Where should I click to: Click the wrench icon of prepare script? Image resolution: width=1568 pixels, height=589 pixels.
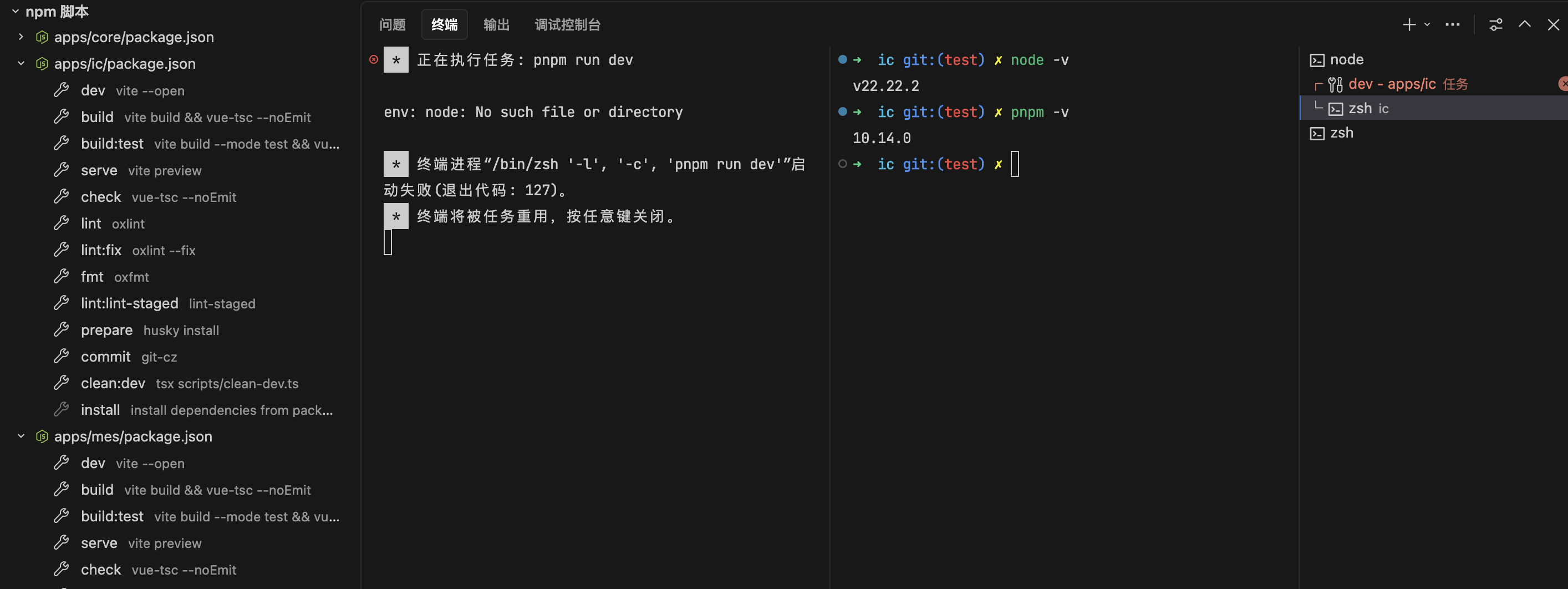pyautogui.click(x=62, y=329)
